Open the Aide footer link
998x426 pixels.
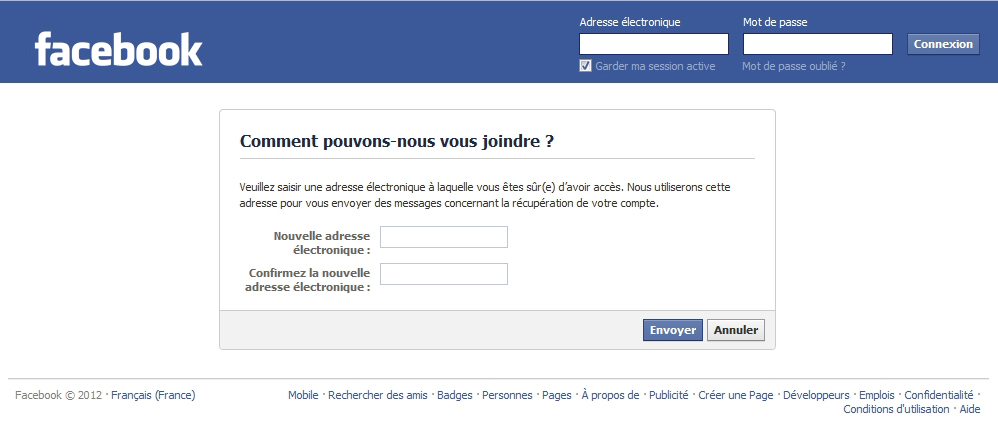click(970, 409)
